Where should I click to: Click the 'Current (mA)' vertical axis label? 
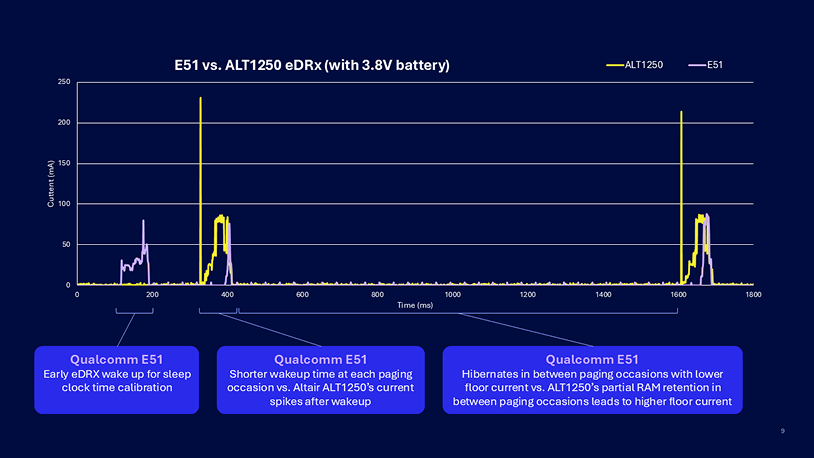[51, 184]
